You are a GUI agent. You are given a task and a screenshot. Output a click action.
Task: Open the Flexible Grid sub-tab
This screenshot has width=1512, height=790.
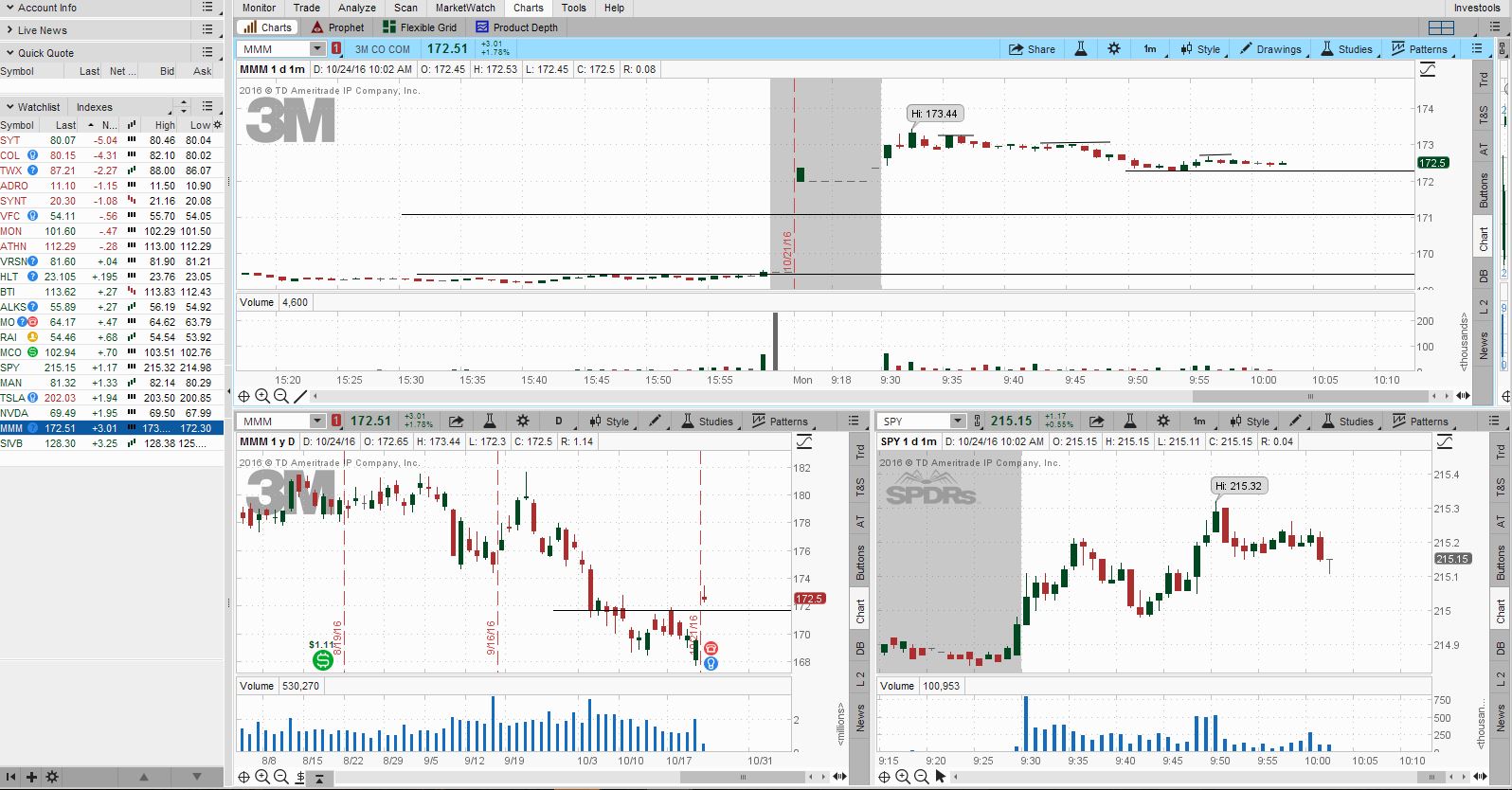420,27
